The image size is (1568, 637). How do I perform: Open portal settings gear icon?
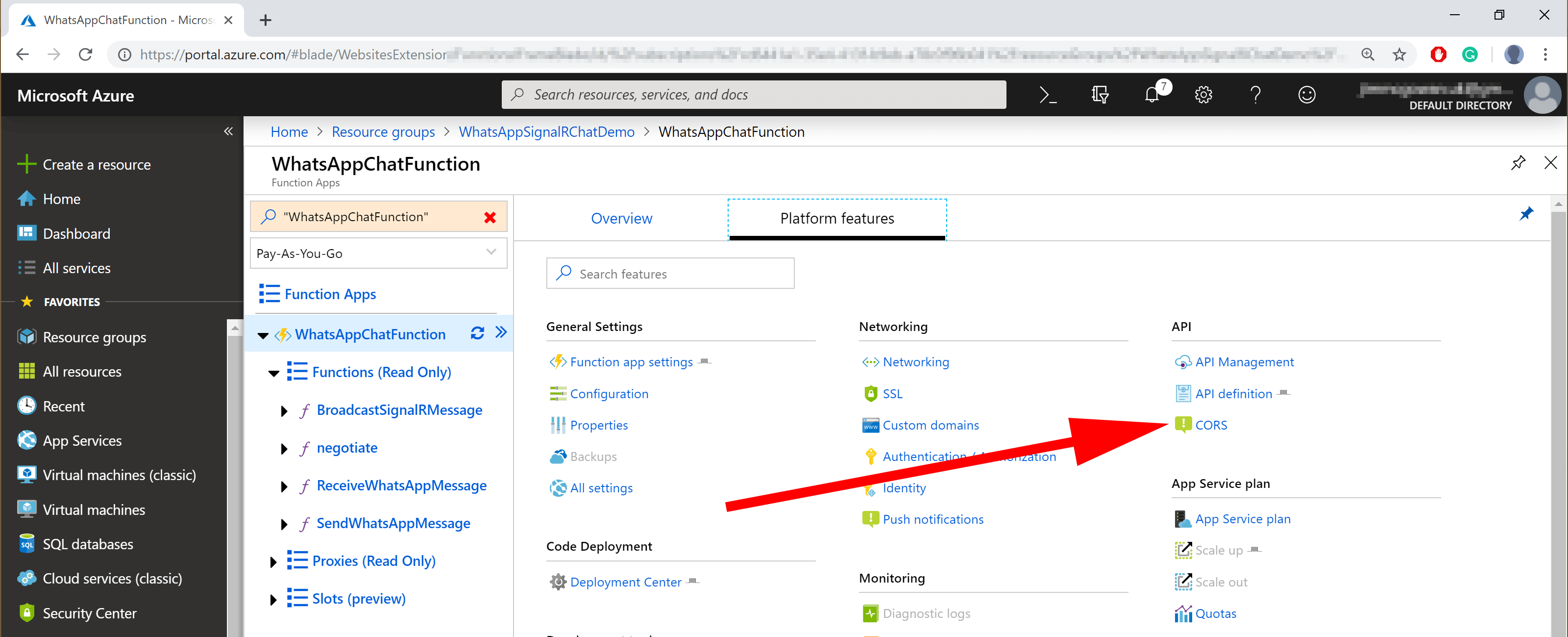click(x=1203, y=94)
